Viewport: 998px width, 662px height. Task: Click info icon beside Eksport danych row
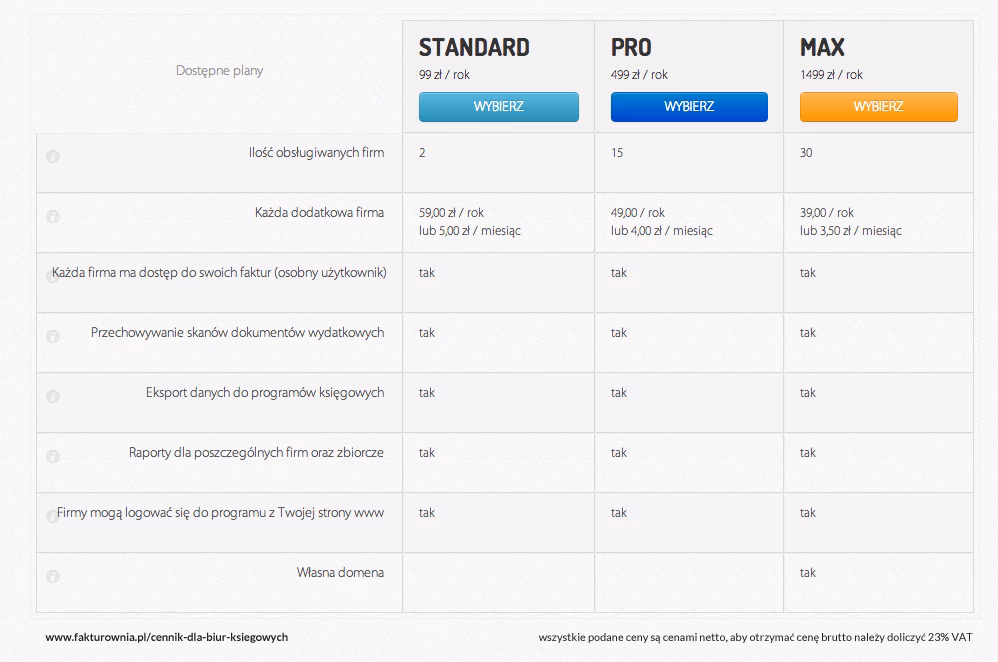tap(53, 397)
